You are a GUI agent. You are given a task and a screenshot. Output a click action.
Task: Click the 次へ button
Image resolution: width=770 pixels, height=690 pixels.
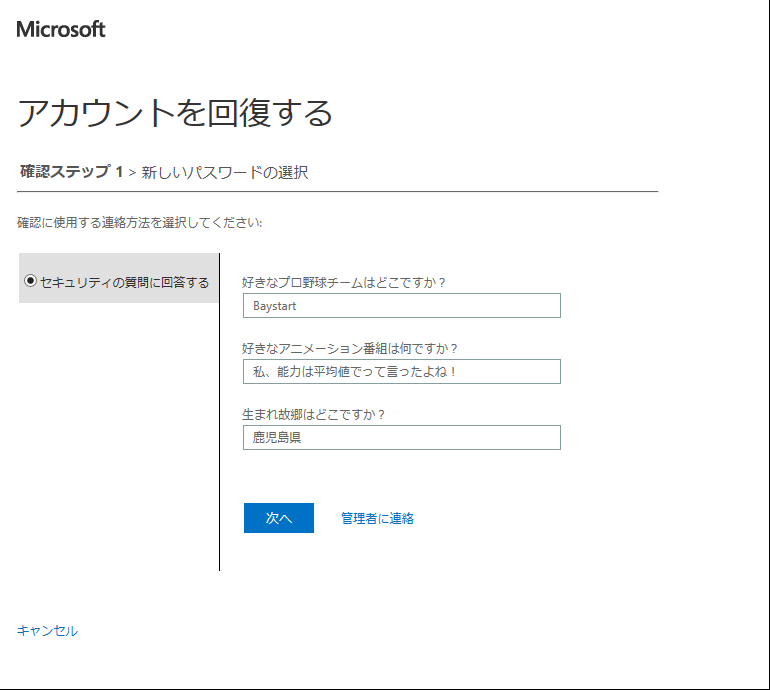(279, 518)
